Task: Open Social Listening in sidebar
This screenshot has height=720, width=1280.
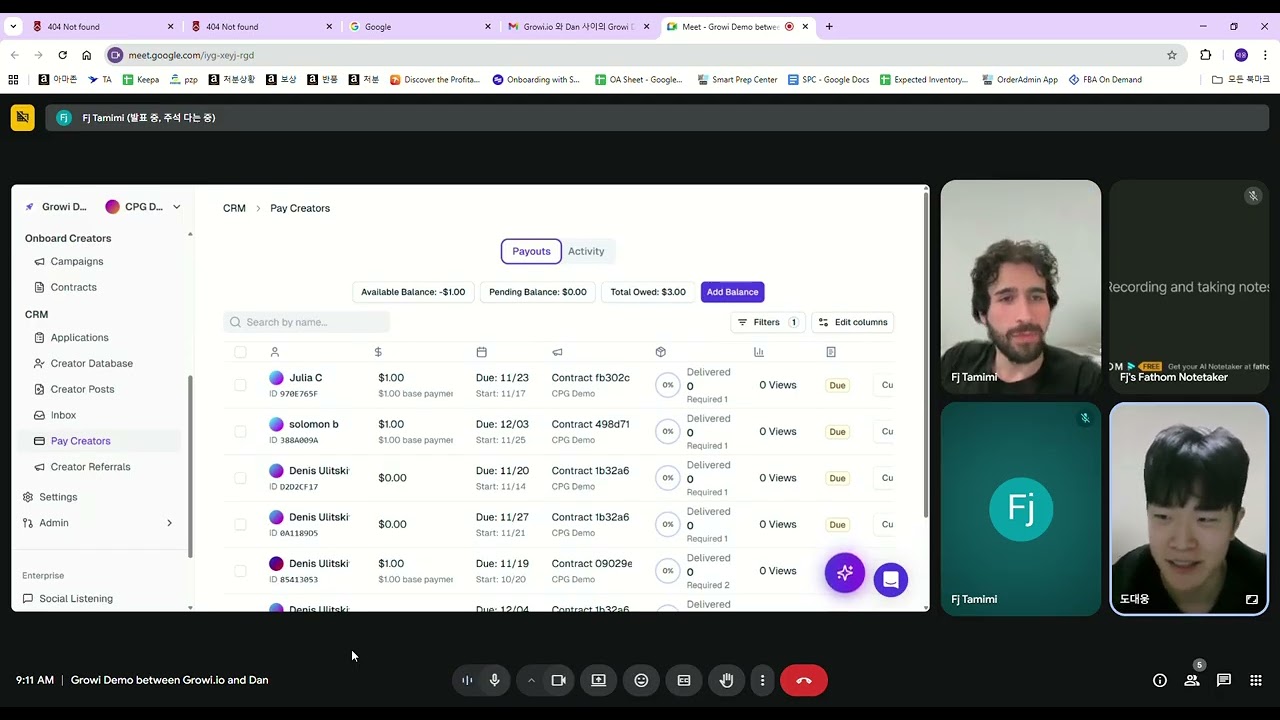Action: click(x=75, y=599)
